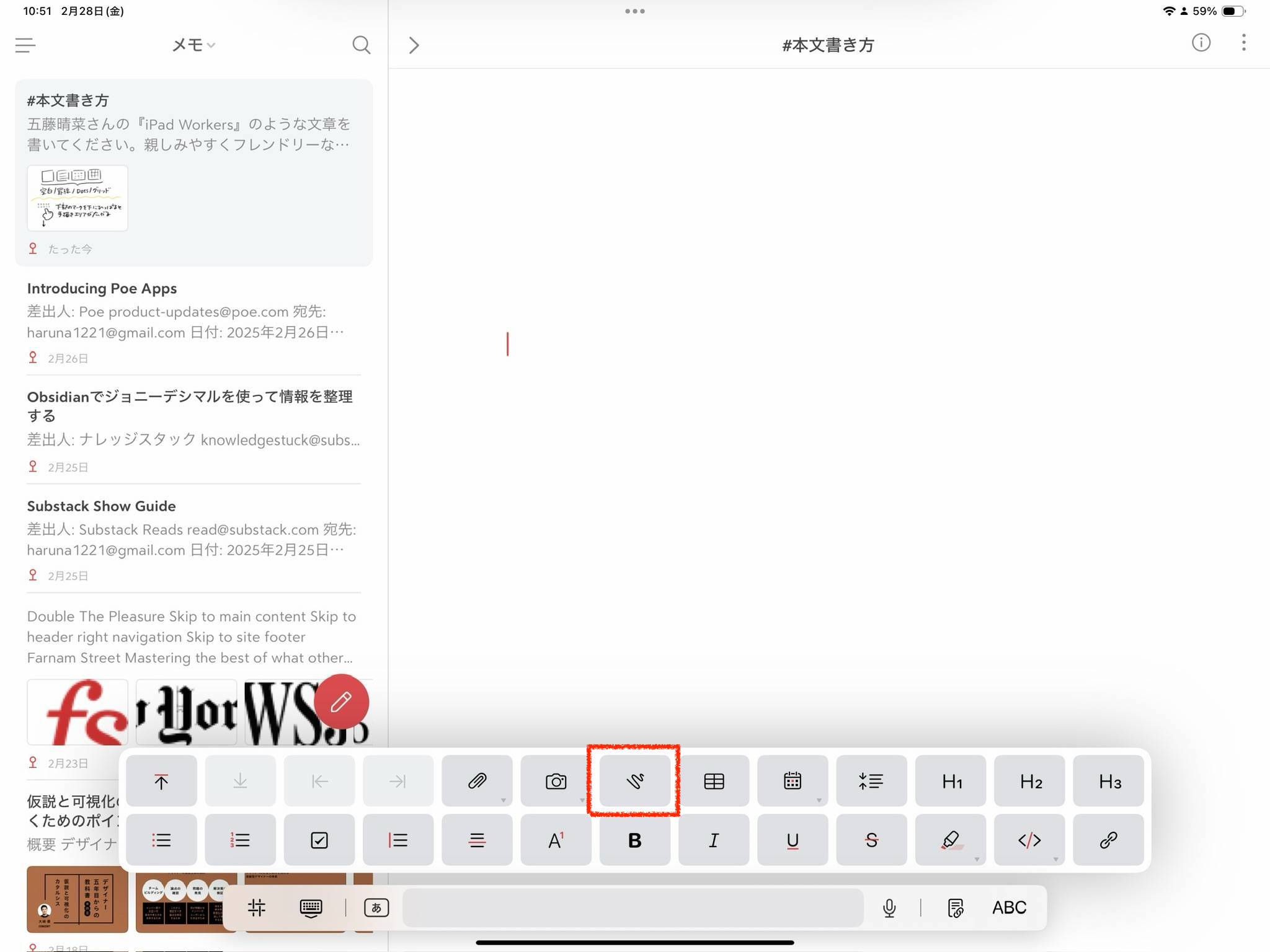This screenshot has height=952, width=1270.
Task: Toggle strikethrough formatting
Action: click(x=871, y=840)
